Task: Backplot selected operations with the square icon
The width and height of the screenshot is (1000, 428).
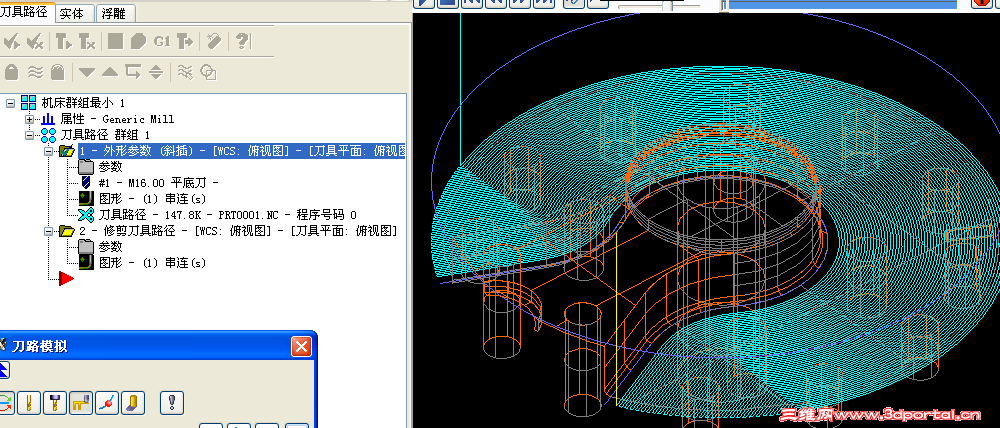Action: 115,42
